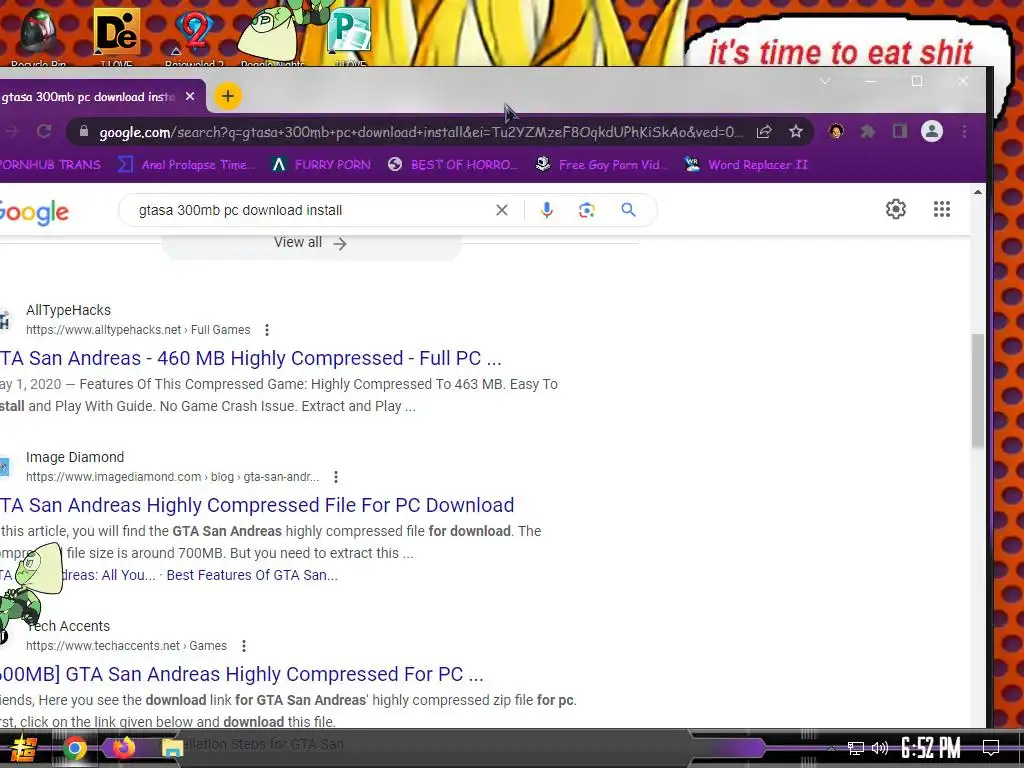The height and width of the screenshot is (768, 1024).
Task: Click the AllTypeHacks site name
Action: 69,310
